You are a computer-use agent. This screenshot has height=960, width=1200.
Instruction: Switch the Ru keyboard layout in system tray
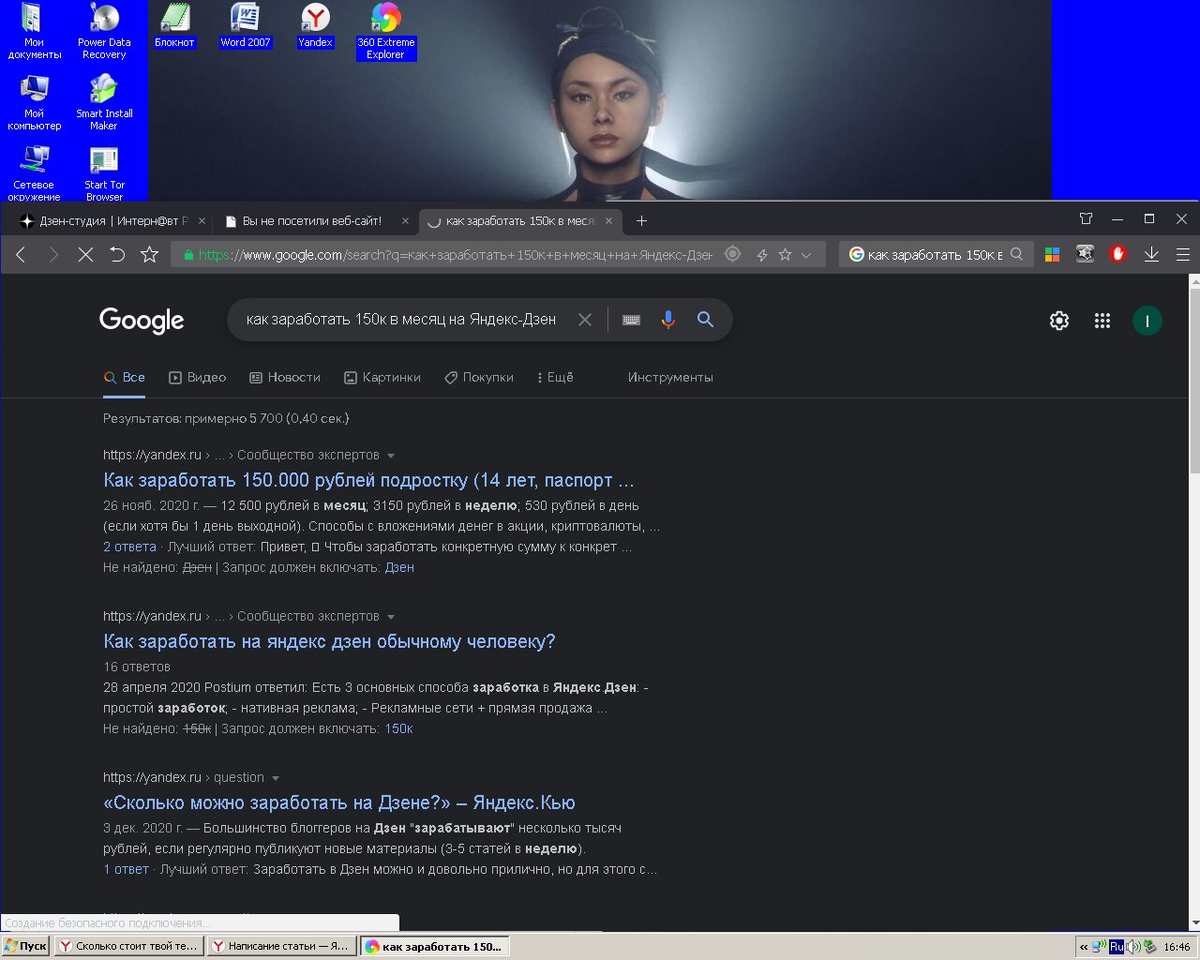1117,945
